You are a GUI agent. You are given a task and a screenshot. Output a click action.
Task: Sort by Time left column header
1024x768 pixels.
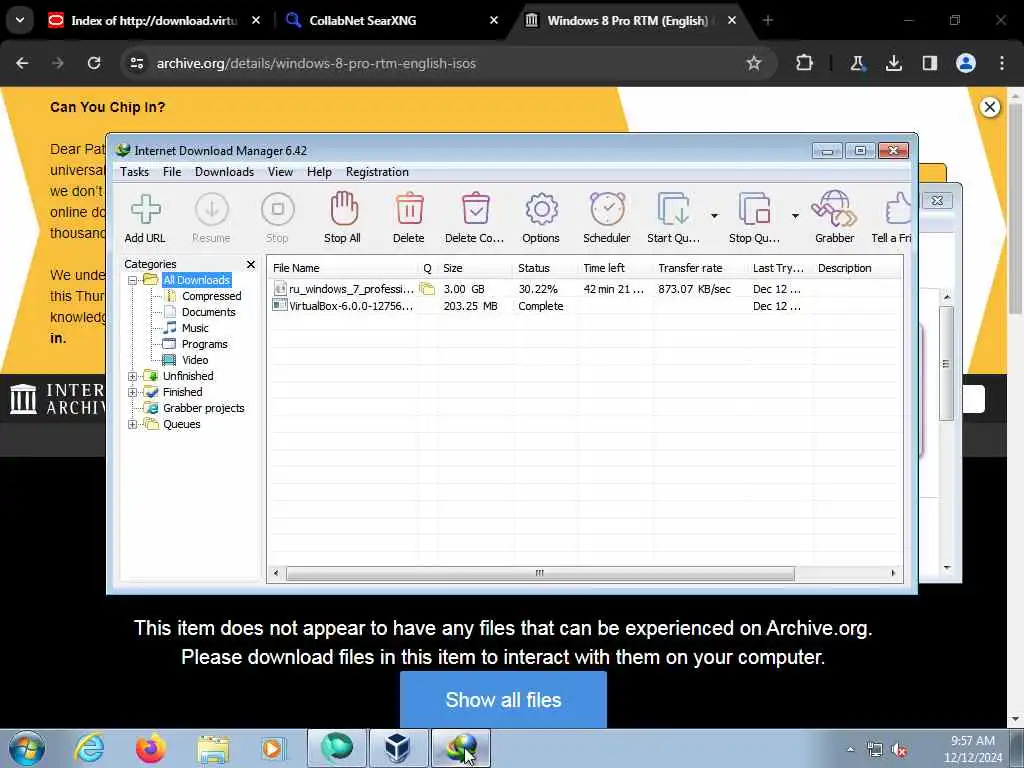tap(615, 268)
